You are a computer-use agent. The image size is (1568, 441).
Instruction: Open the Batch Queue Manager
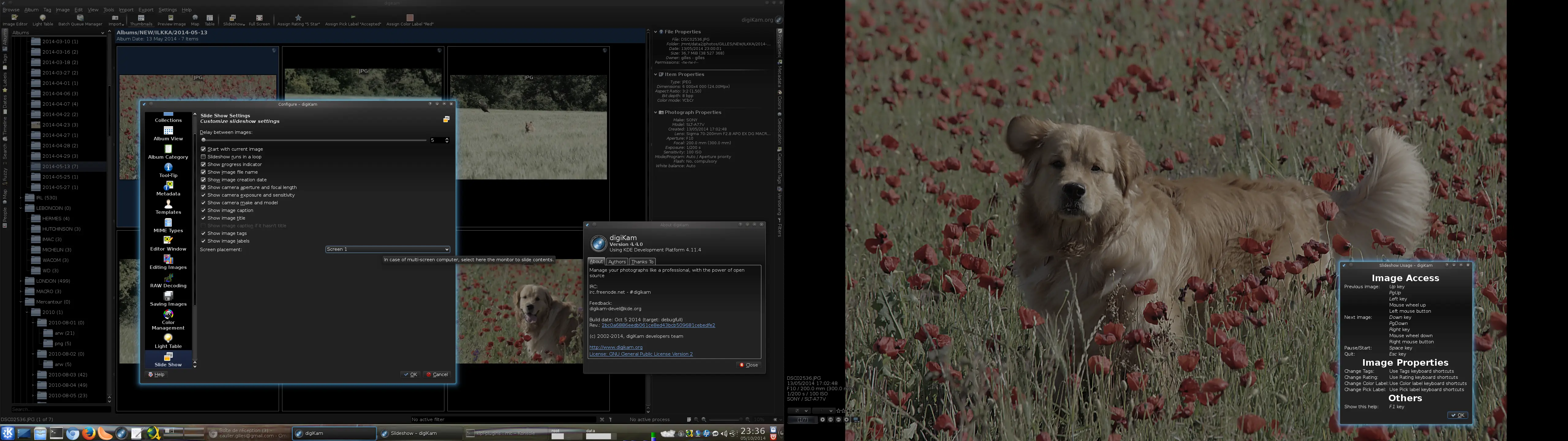(80, 19)
